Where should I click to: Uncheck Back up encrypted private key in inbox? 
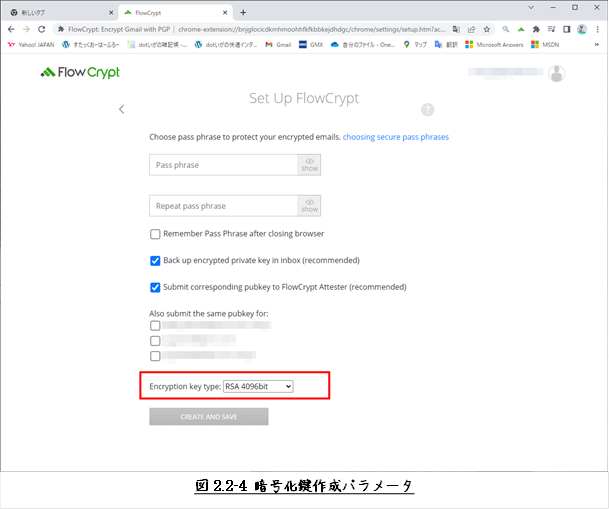pyautogui.click(x=155, y=261)
